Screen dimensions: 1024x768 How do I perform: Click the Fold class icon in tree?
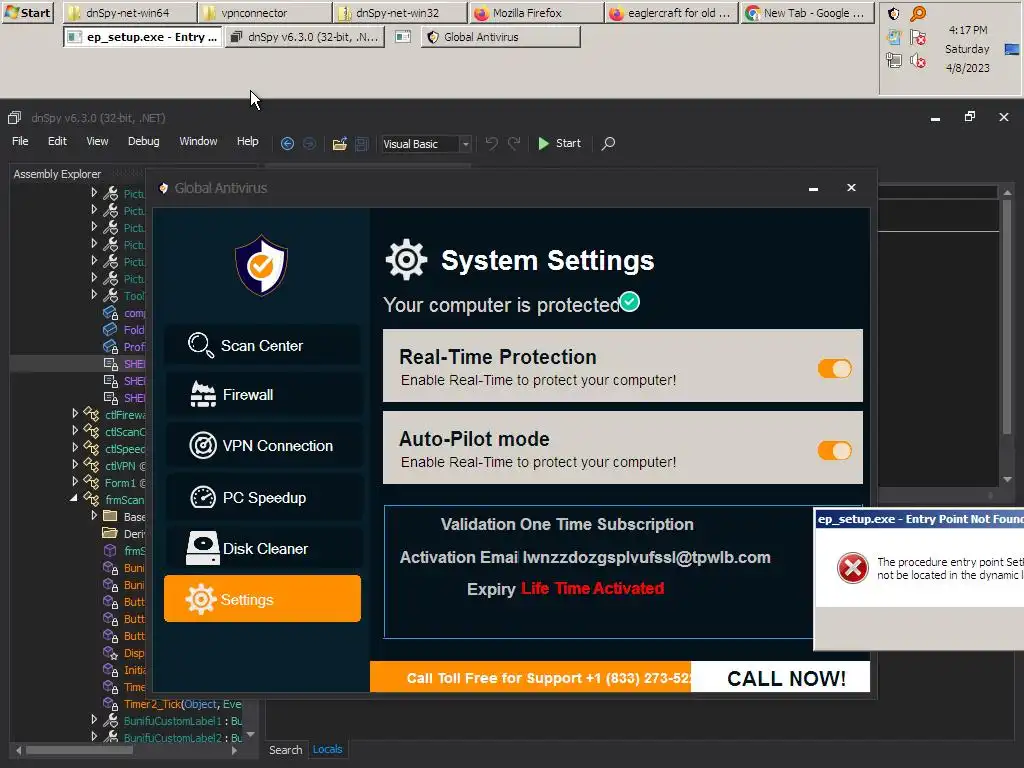coord(110,329)
